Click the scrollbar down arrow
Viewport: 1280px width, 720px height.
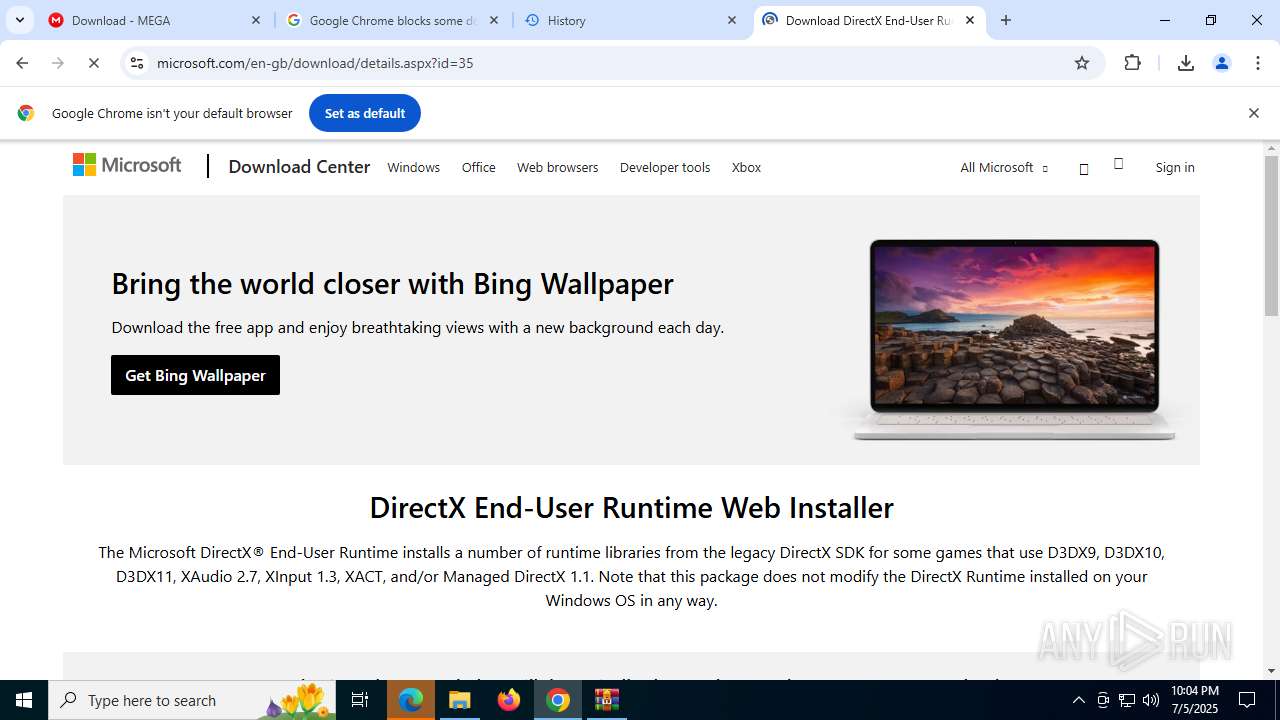tap(1271, 671)
